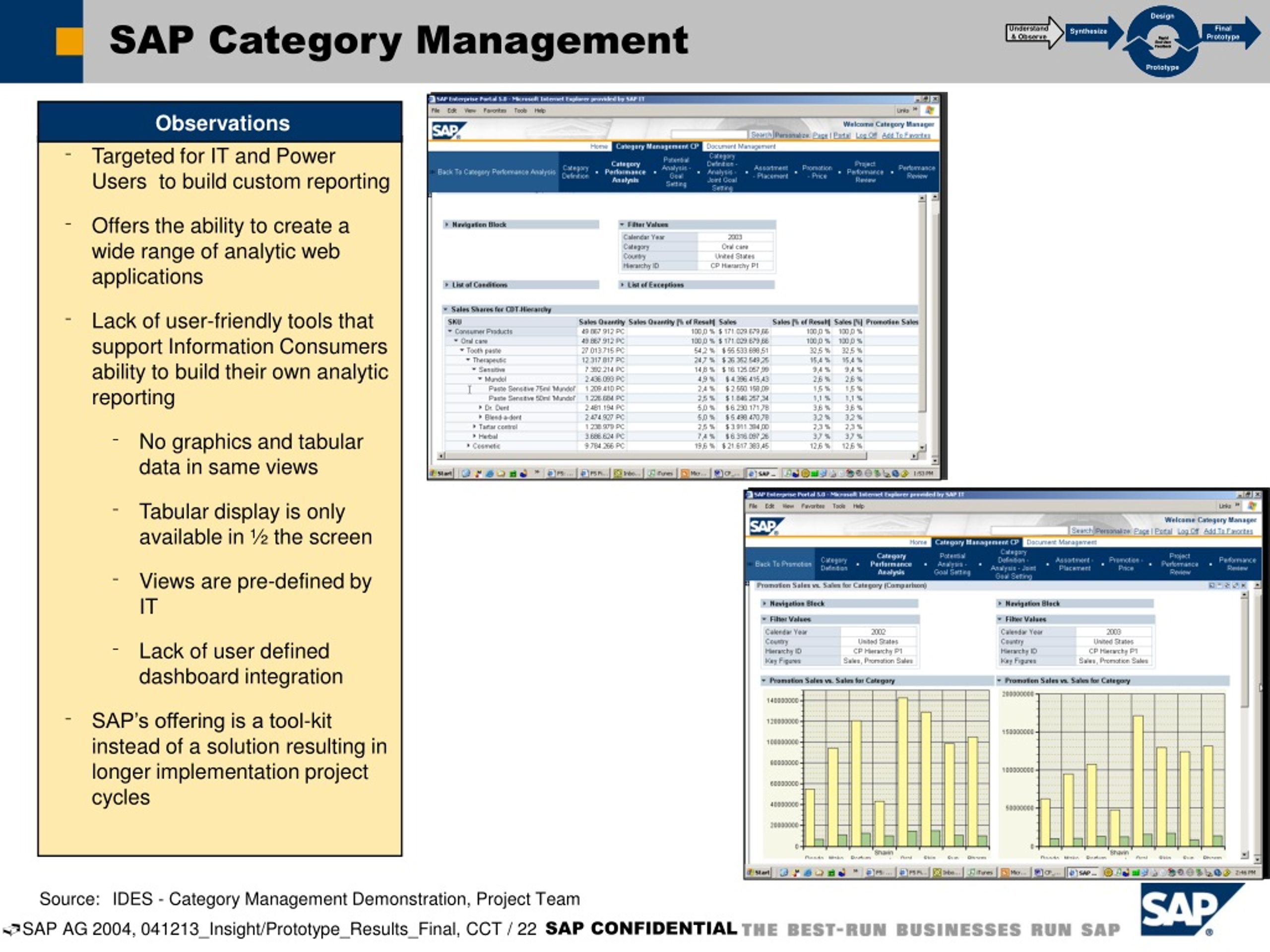The width and height of the screenshot is (1270, 952).
Task: Click the Calendar Year value 2002 in the chart window
Action: (x=878, y=632)
